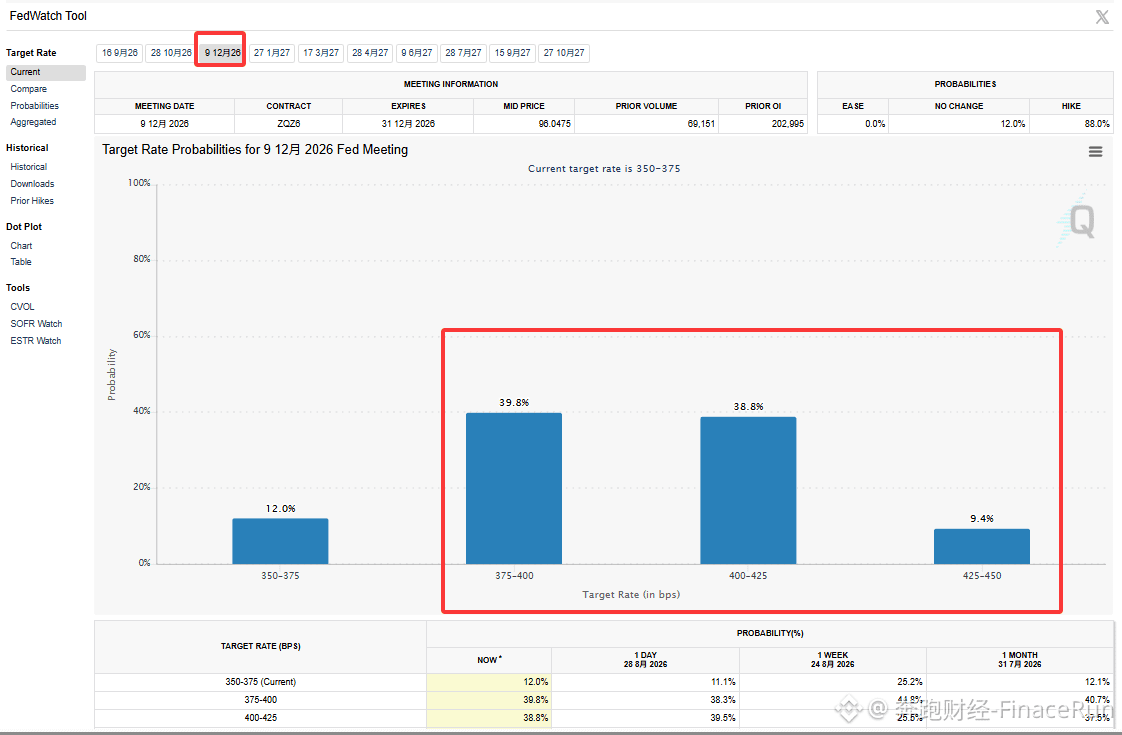Image resolution: width=1122 pixels, height=735 pixels.
Task: Click the prior volume value 69,151
Action: (x=701, y=124)
